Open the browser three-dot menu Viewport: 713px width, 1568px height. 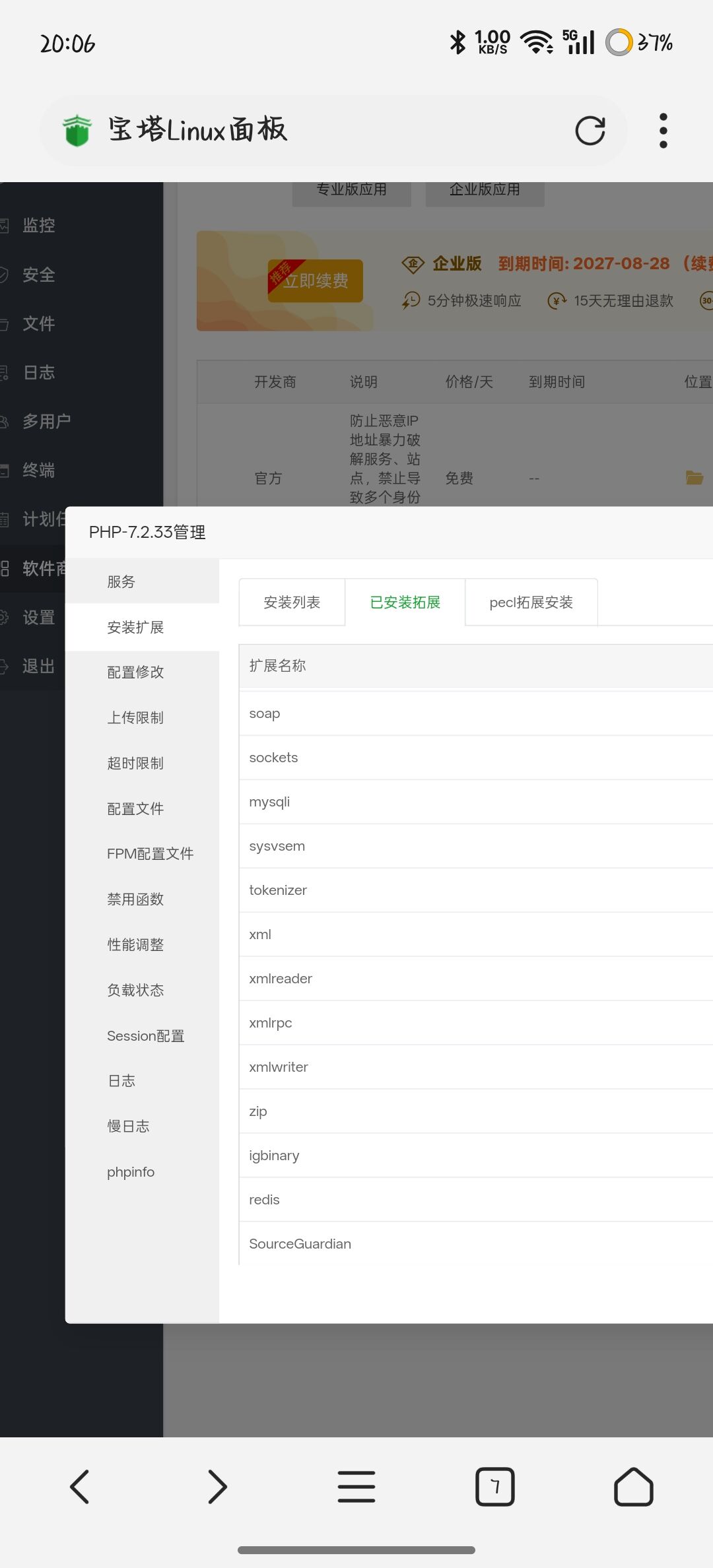[x=663, y=131]
